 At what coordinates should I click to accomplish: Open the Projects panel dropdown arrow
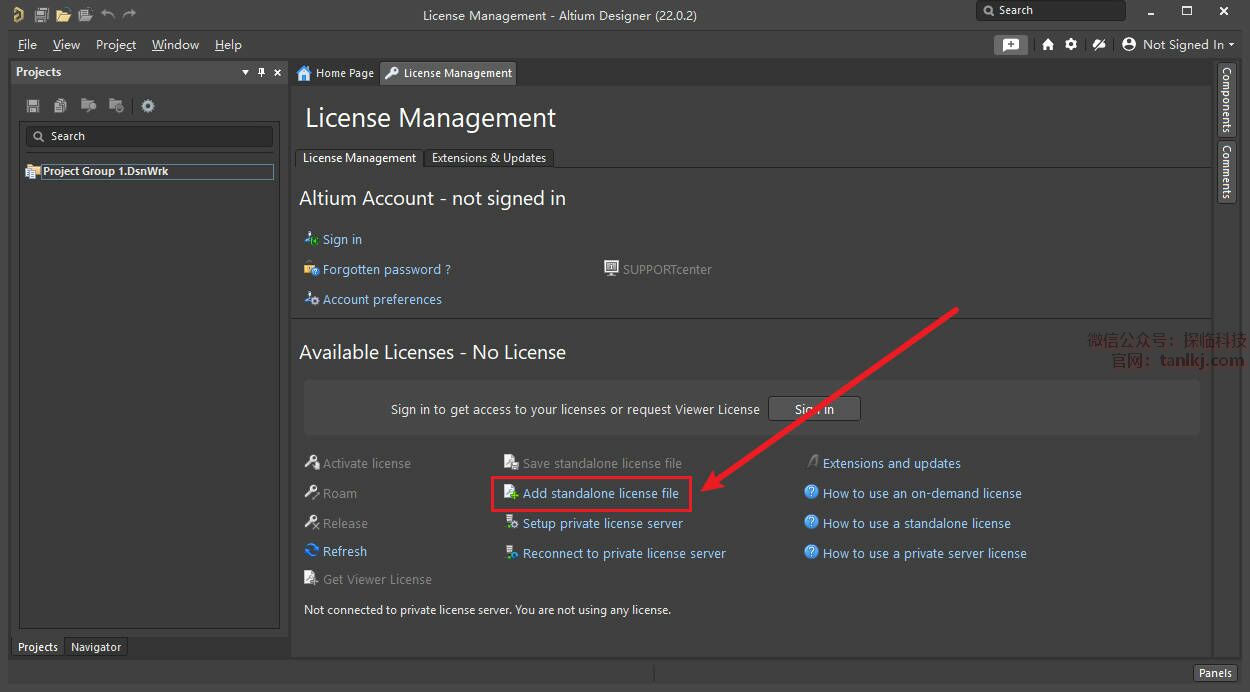click(x=246, y=72)
